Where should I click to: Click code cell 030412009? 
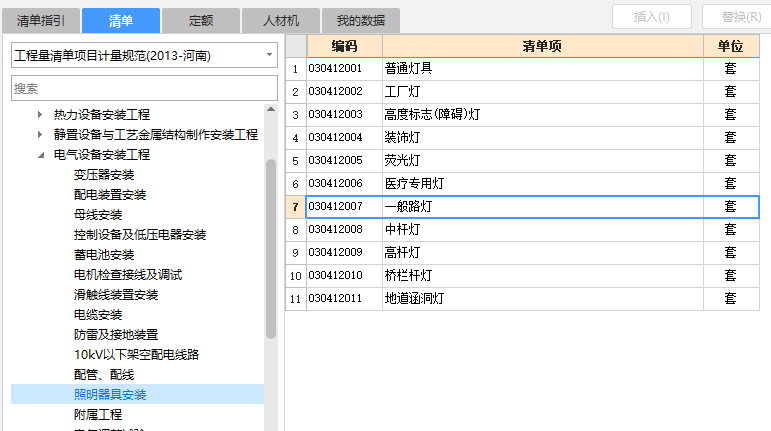click(344, 253)
